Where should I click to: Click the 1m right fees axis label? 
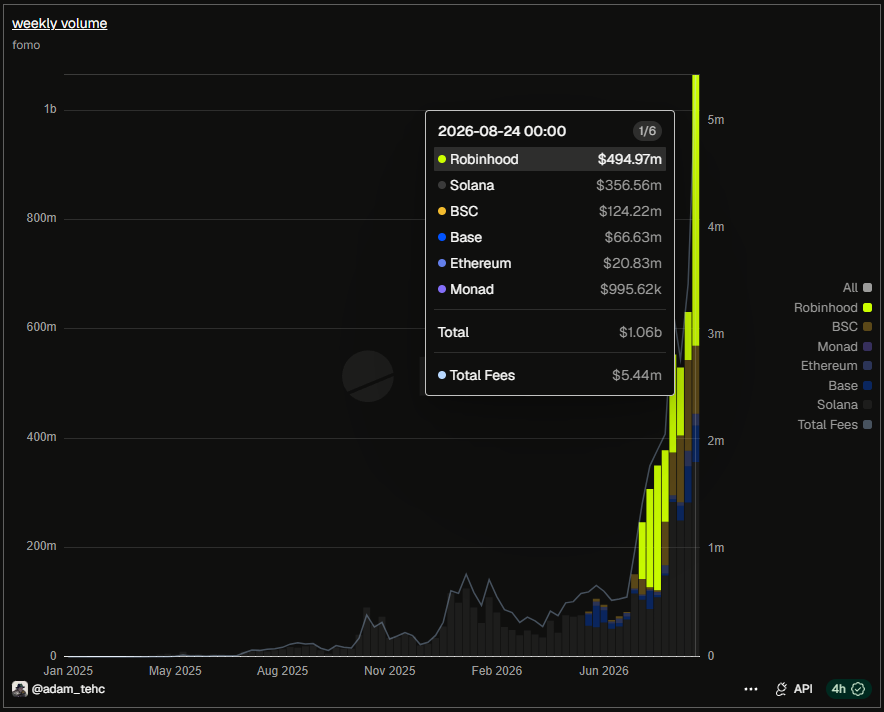715,548
